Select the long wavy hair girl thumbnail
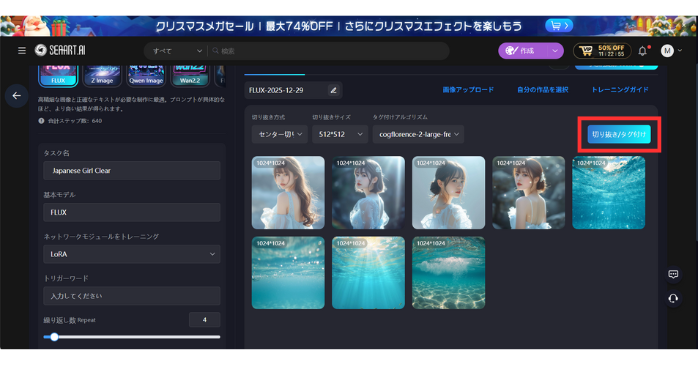 [288, 192]
